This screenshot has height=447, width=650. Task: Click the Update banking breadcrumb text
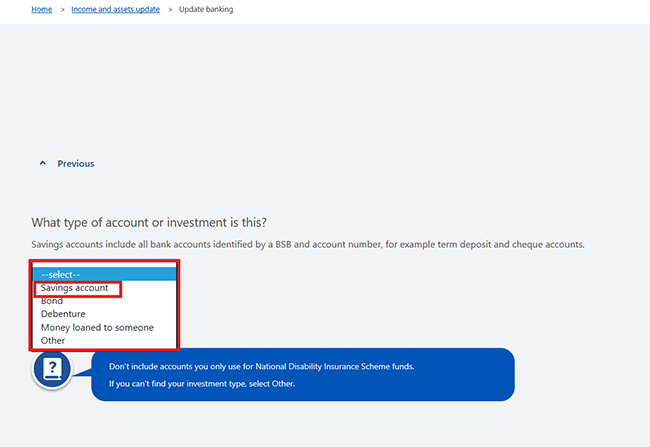point(206,9)
